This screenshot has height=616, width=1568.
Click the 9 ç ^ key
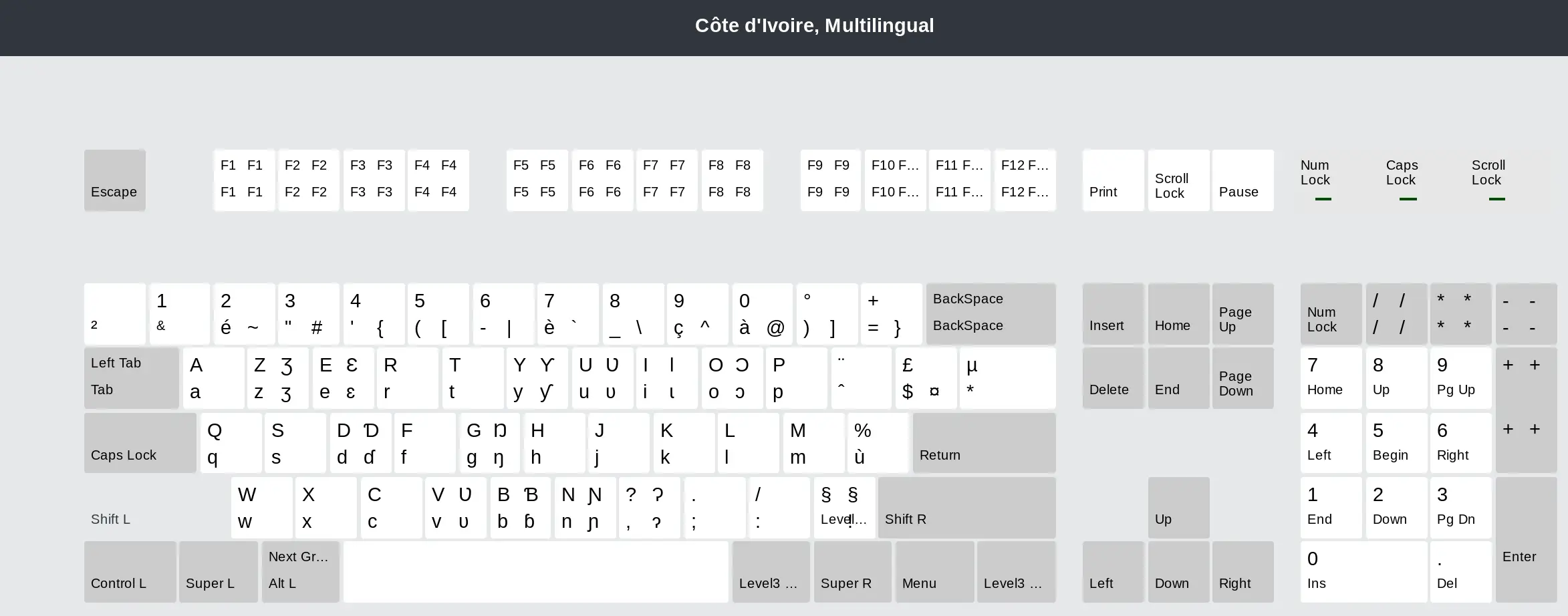(698, 314)
